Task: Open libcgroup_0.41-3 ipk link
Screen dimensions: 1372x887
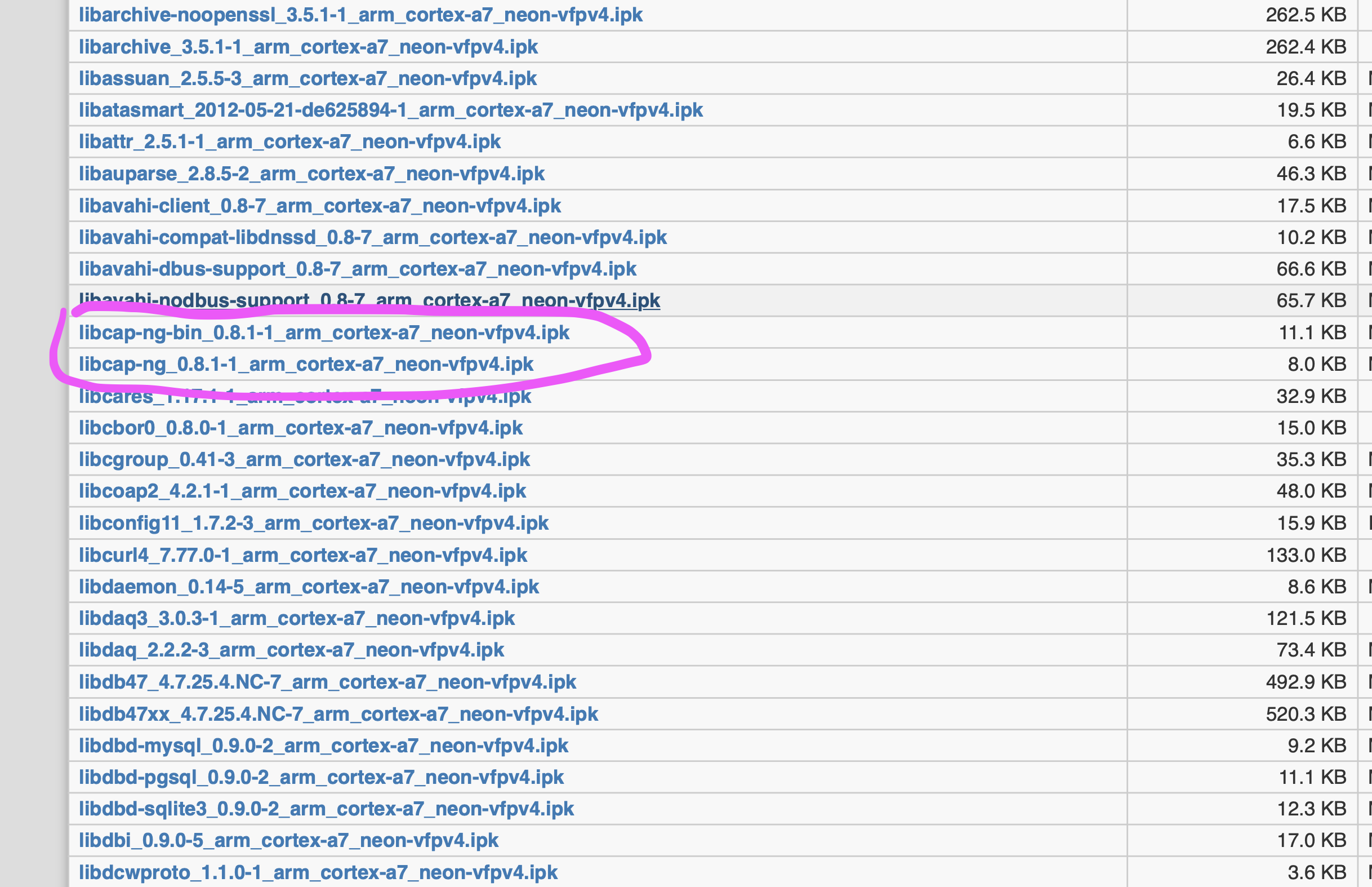Action: click(x=304, y=460)
